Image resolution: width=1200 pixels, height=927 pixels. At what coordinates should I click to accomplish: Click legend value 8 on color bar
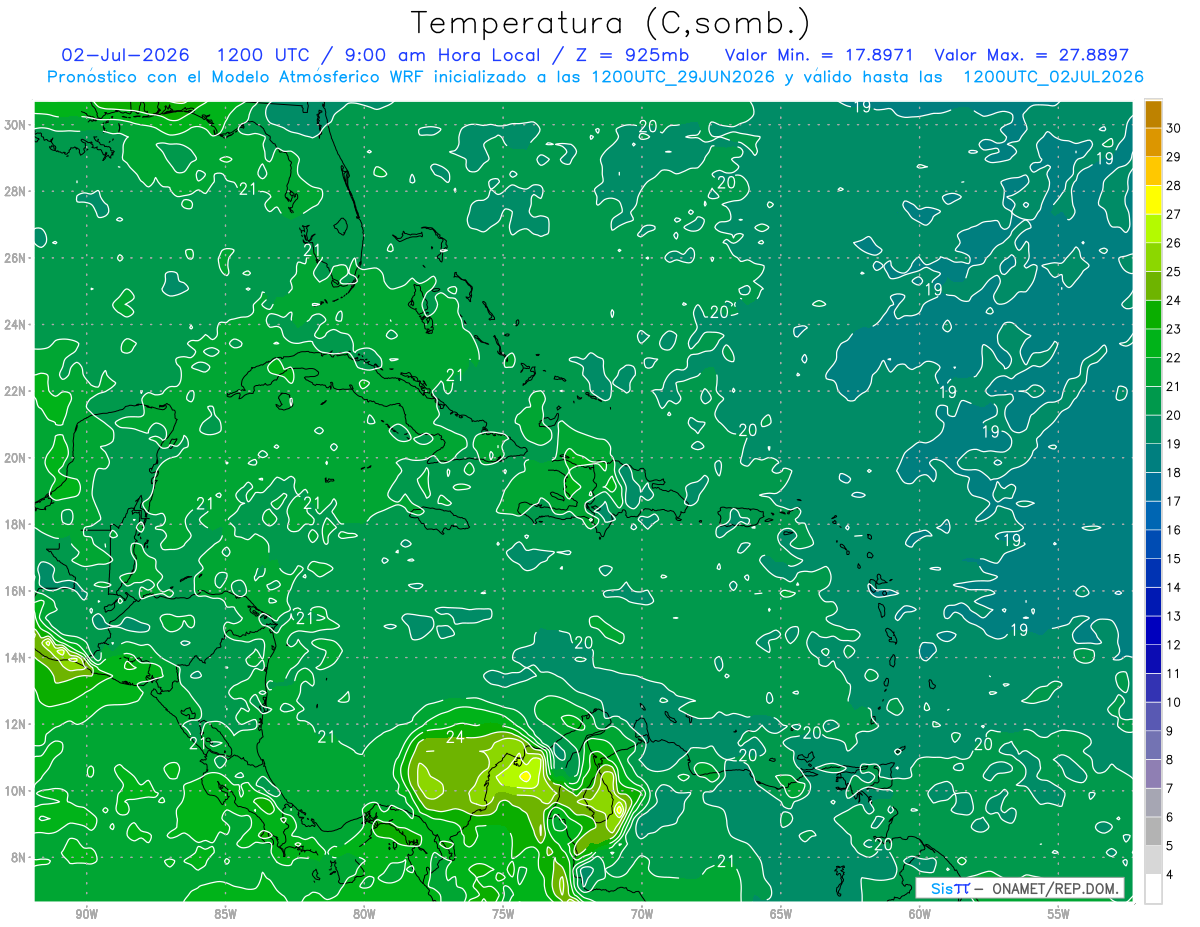coord(1172,760)
